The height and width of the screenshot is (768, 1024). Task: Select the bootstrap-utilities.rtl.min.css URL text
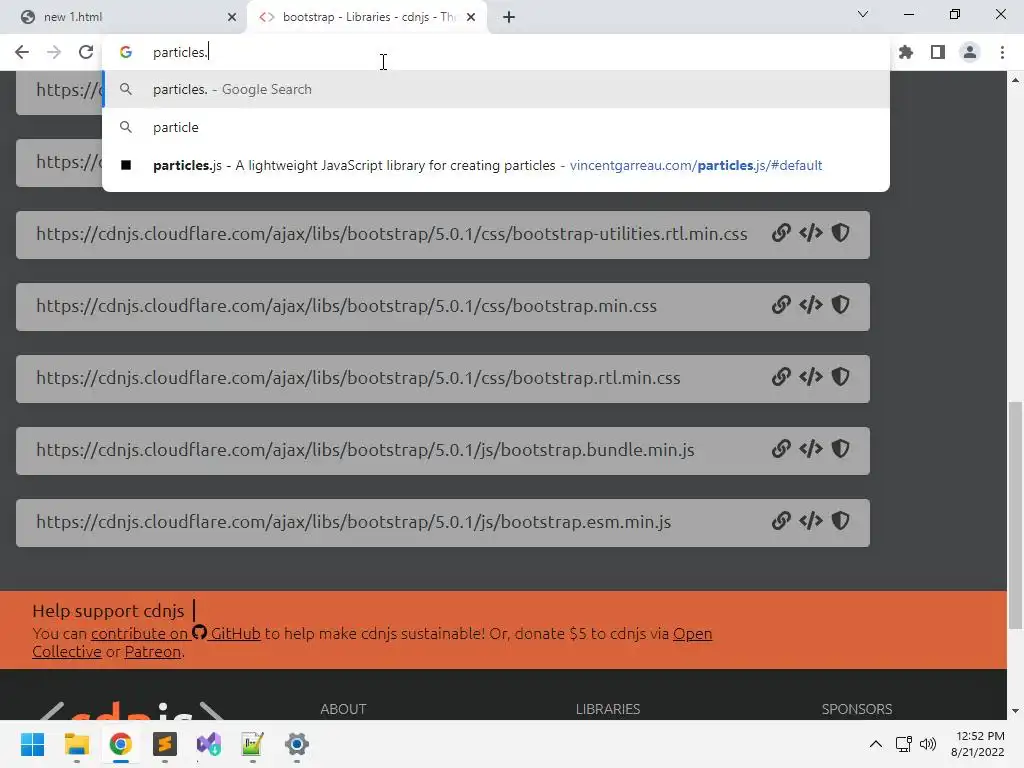click(391, 234)
